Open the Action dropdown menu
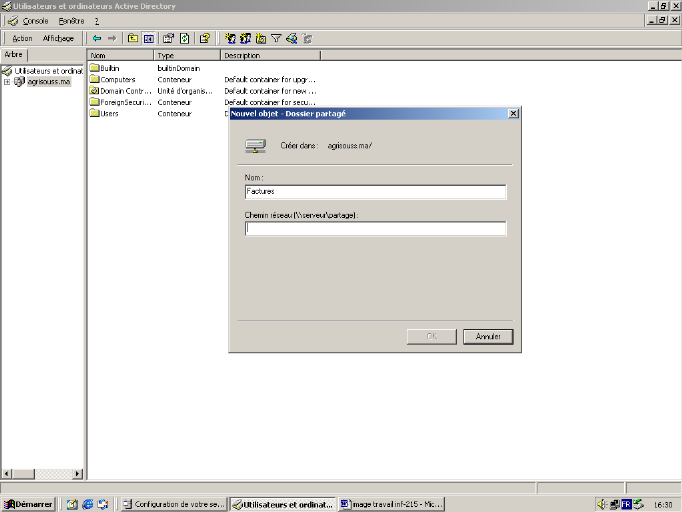682x512 pixels. 22,38
